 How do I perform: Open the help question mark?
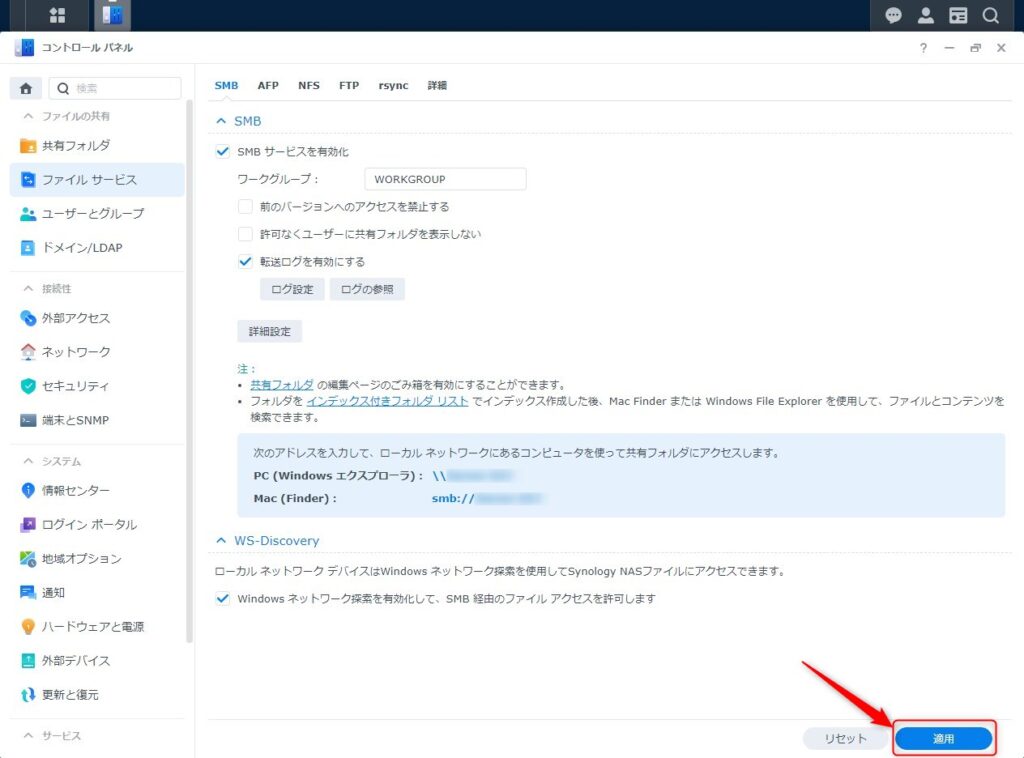point(923,48)
